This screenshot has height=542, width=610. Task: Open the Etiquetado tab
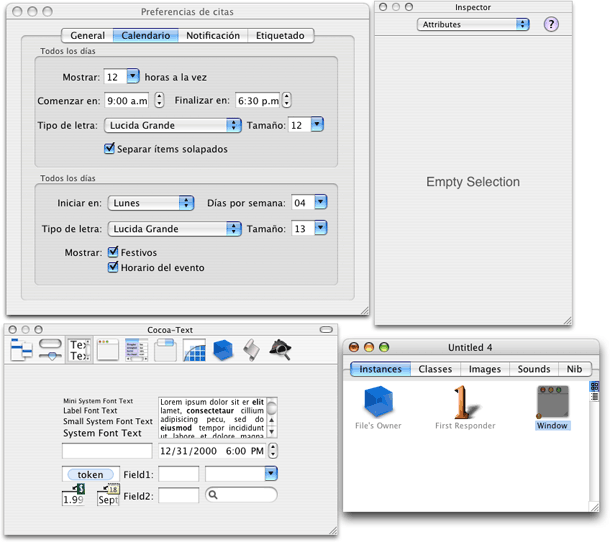(x=280, y=35)
